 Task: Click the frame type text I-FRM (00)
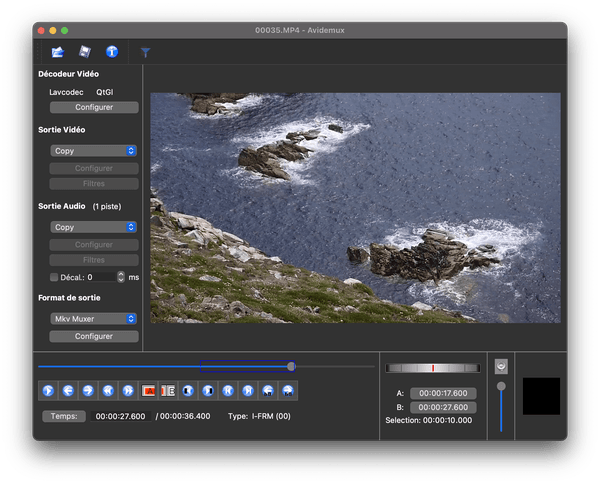click(271, 416)
